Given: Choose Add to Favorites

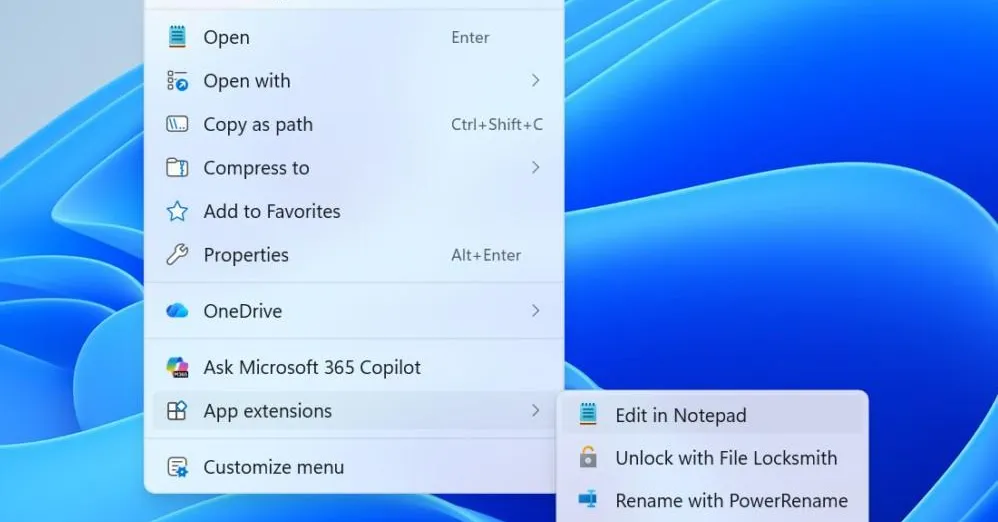Looking at the screenshot, I should [x=354, y=211].
